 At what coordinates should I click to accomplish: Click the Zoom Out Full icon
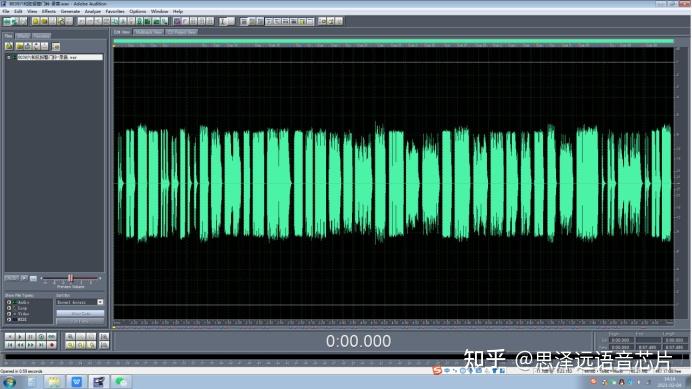click(91, 336)
